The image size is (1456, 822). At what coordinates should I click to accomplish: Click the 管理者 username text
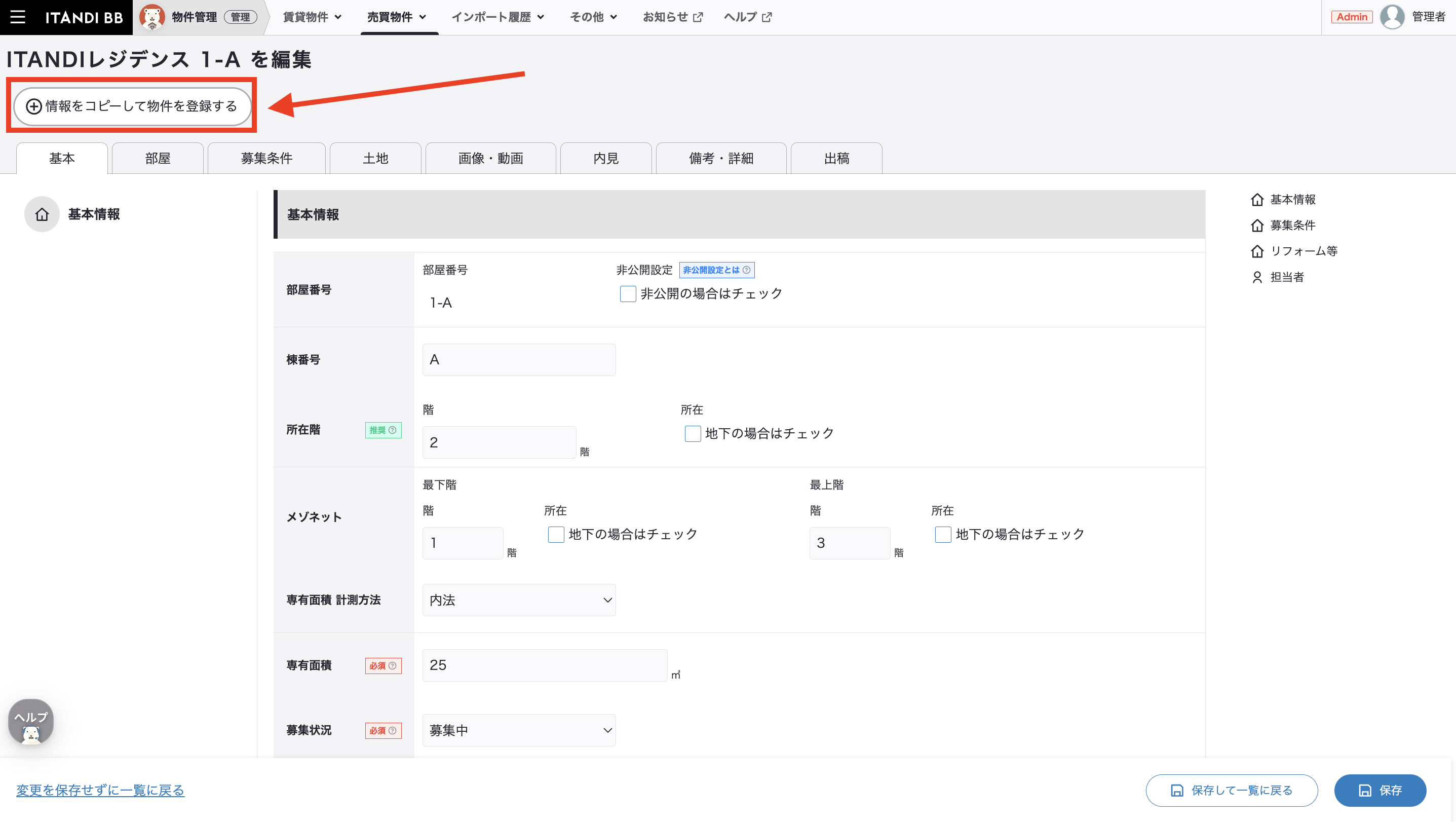click(1428, 17)
